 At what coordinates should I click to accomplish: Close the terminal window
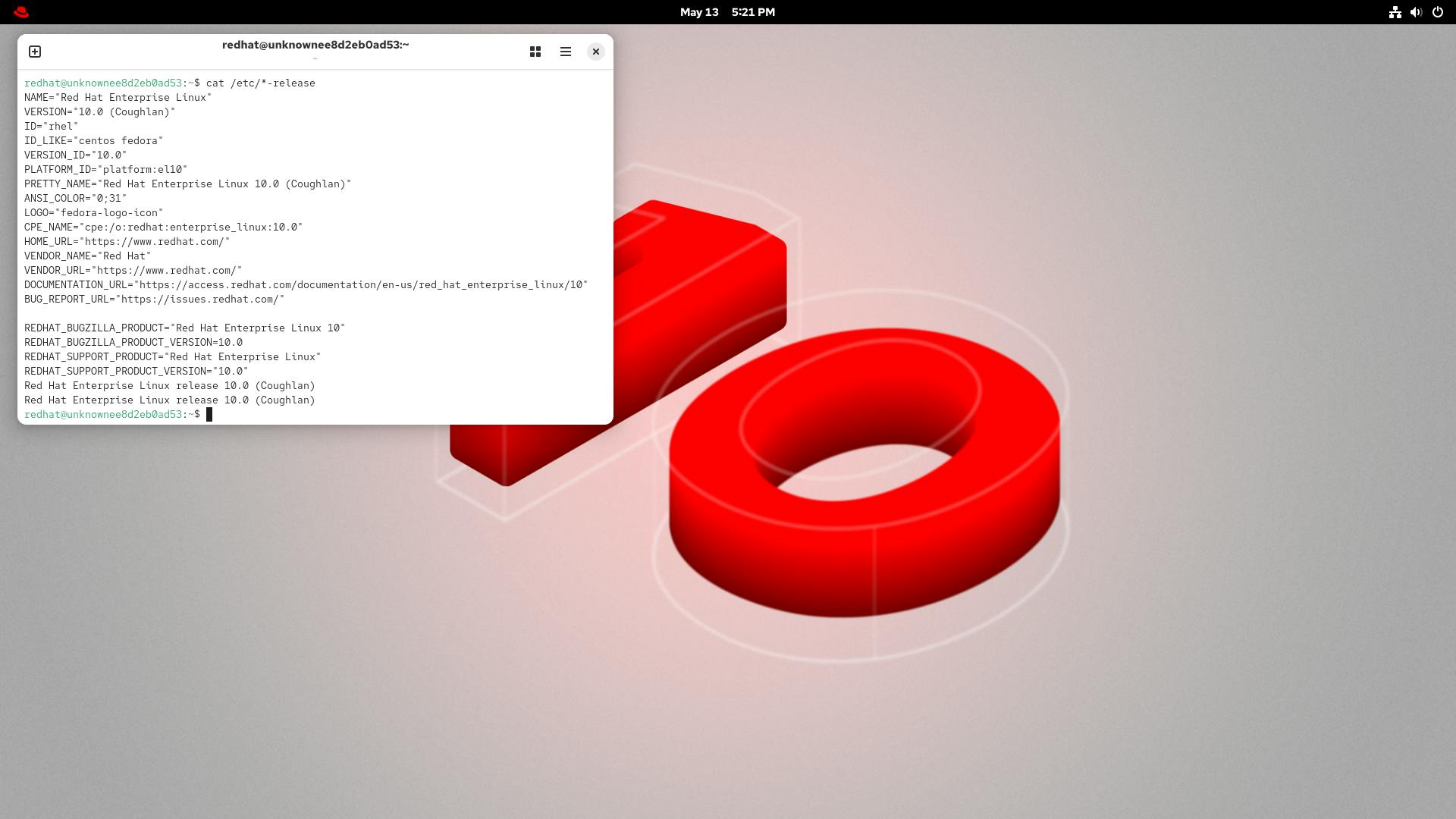click(x=596, y=52)
